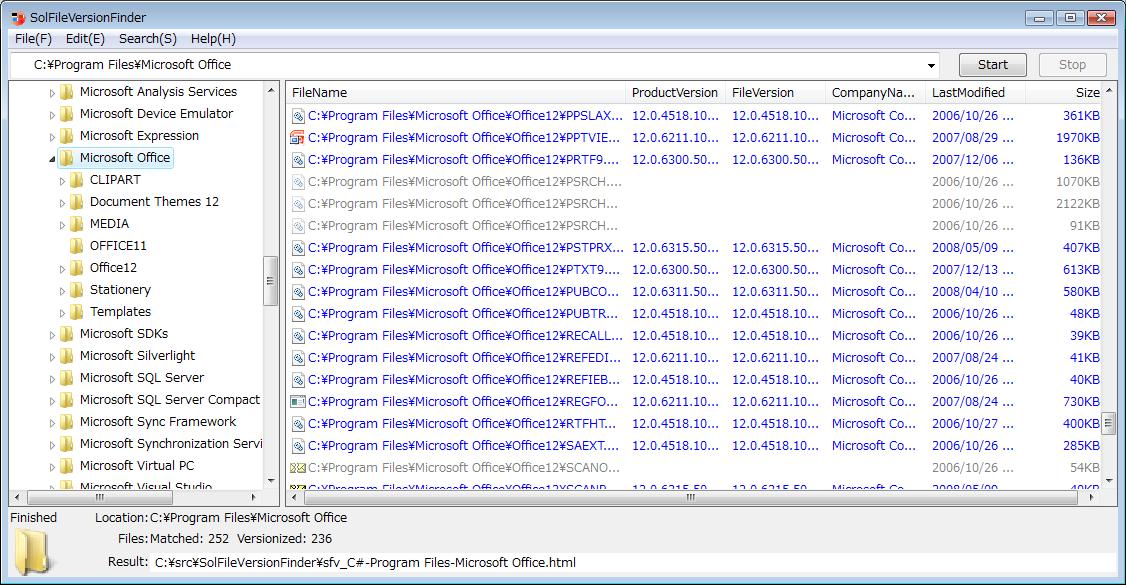Sort by the LastModified column header
Viewport: 1126px width, 585px height.
[x=975, y=93]
